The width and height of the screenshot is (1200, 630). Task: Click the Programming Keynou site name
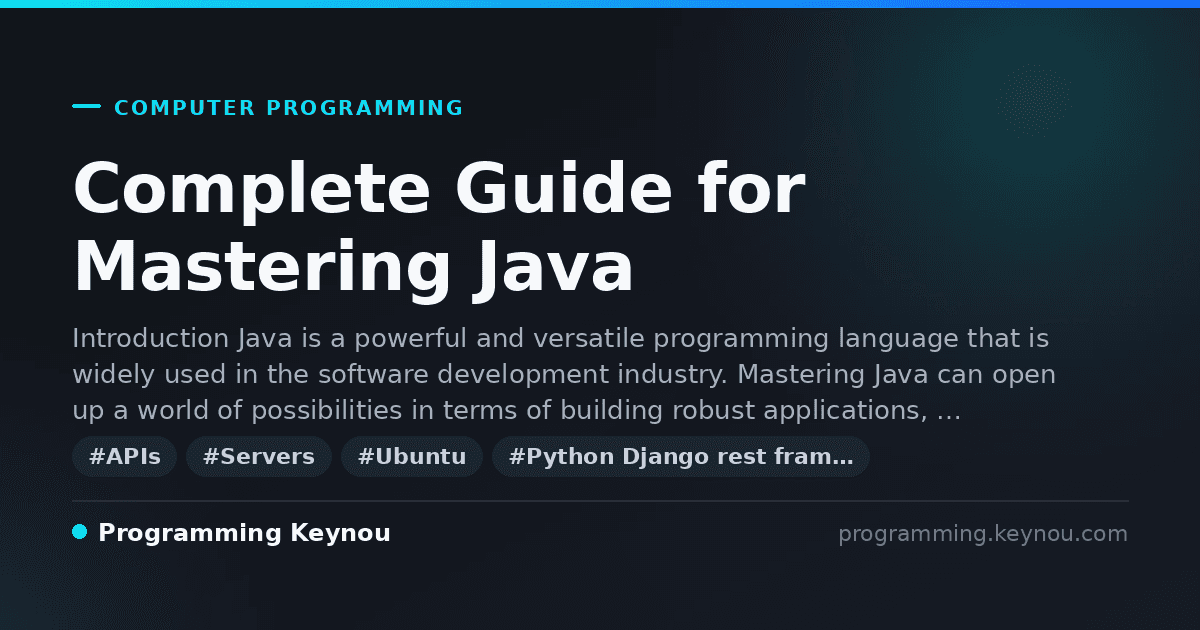point(244,534)
